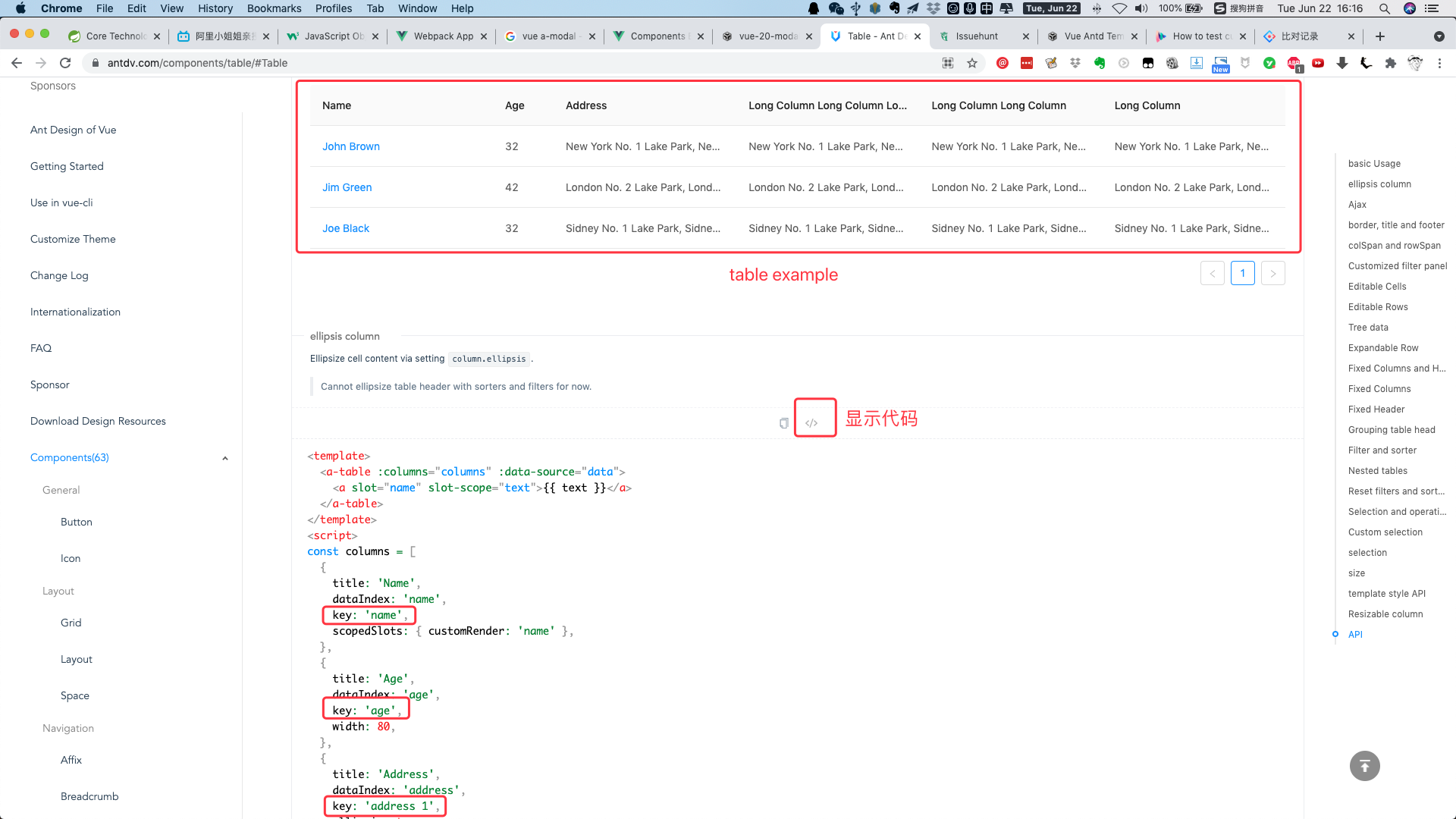Switch to the Webpack App tab

[443, 36]
